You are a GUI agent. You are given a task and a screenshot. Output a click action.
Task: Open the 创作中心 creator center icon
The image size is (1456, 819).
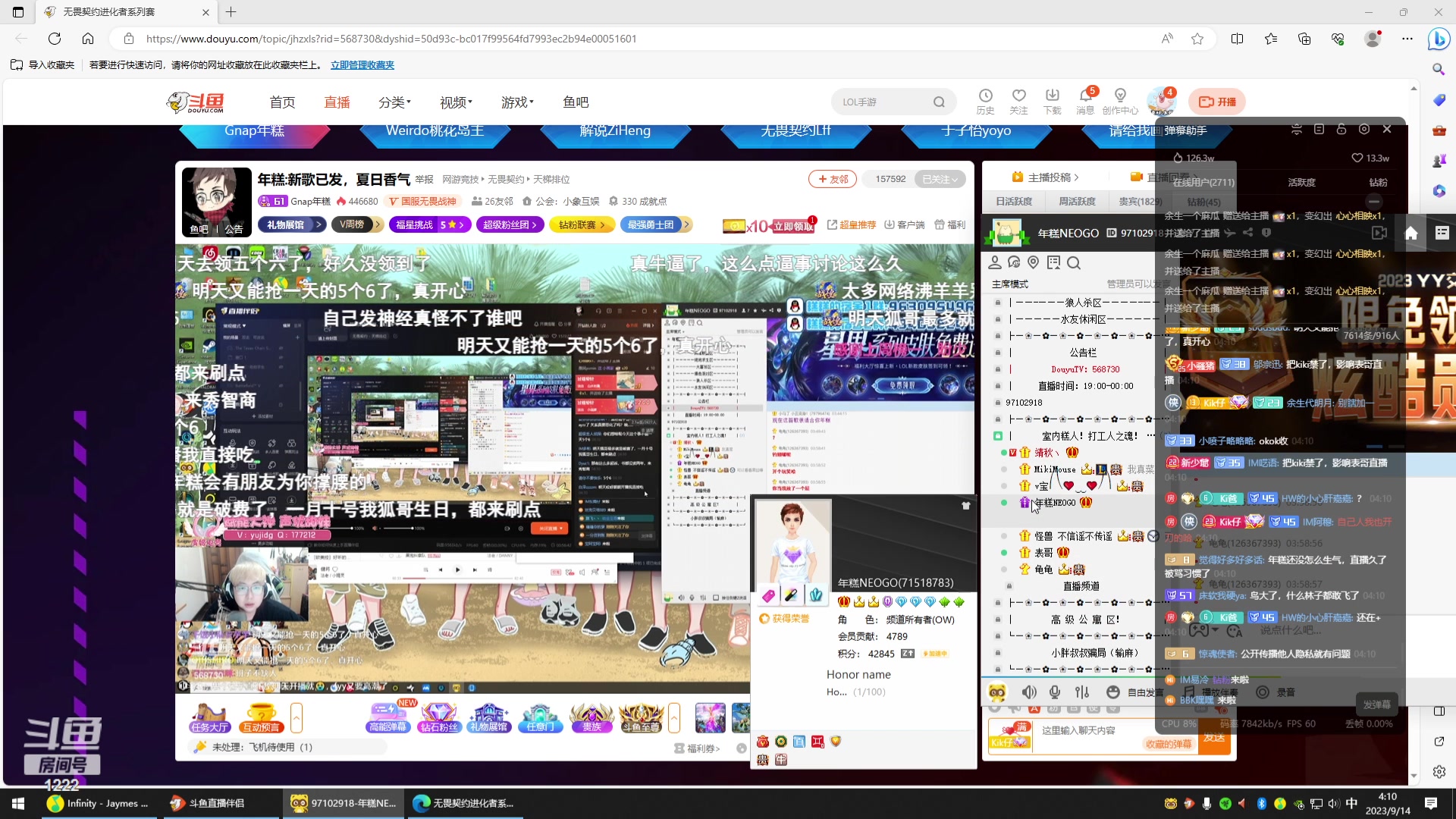(1120, 101)
